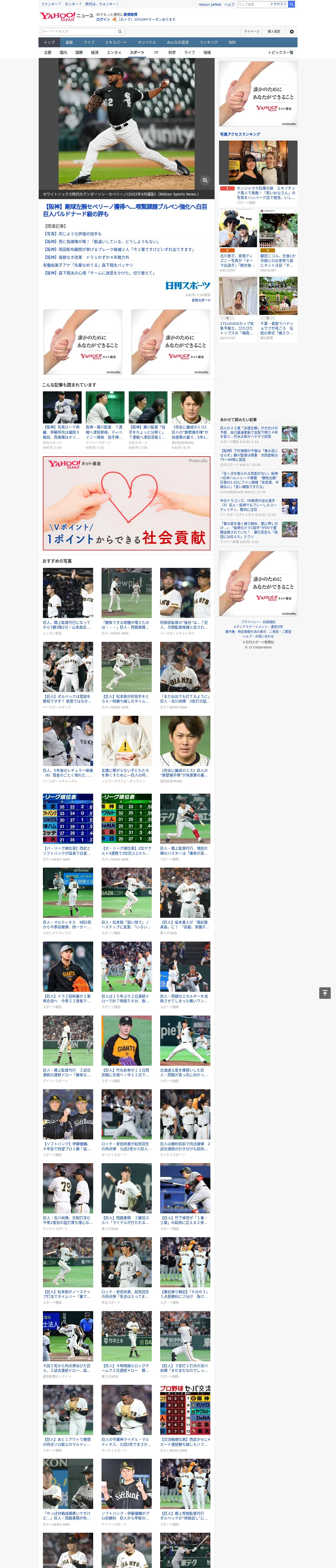Click the enlarge-photo magnifier on main image

pyautogui.click(x=205, y=180)
